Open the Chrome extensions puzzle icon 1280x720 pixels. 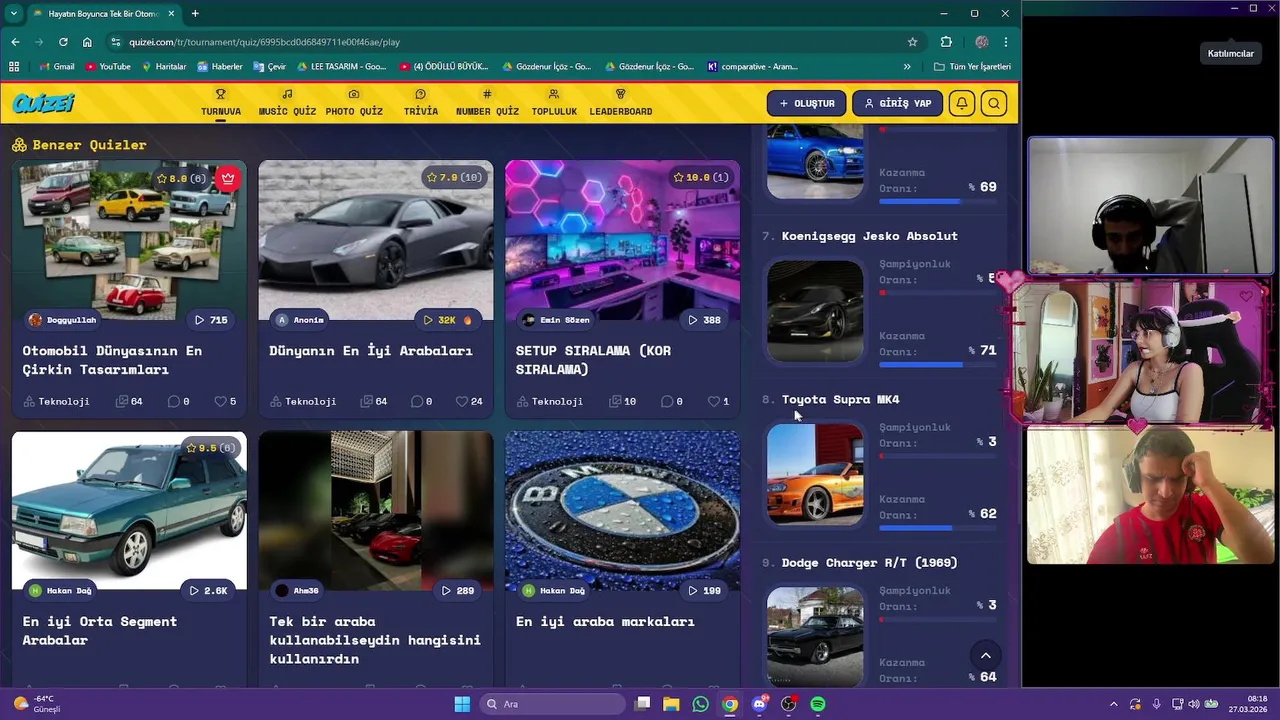click(946, 42)
